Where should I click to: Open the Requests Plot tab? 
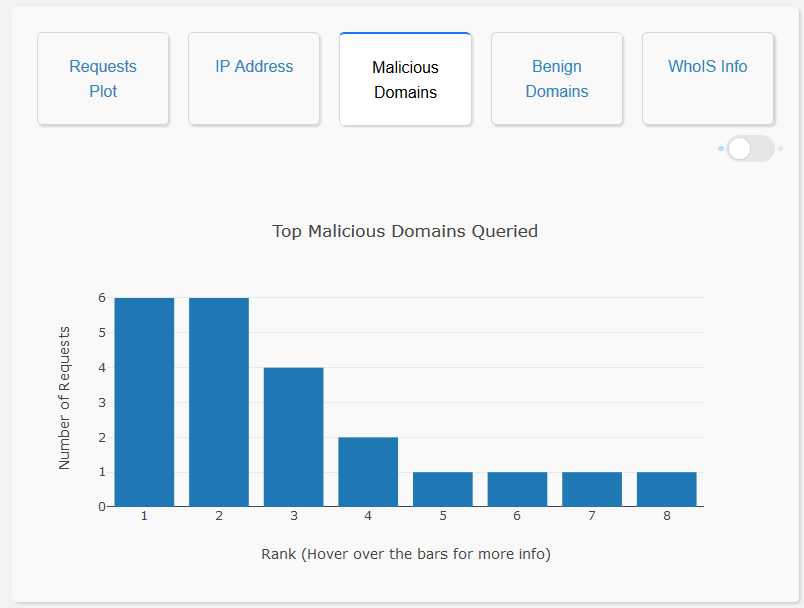103,78
